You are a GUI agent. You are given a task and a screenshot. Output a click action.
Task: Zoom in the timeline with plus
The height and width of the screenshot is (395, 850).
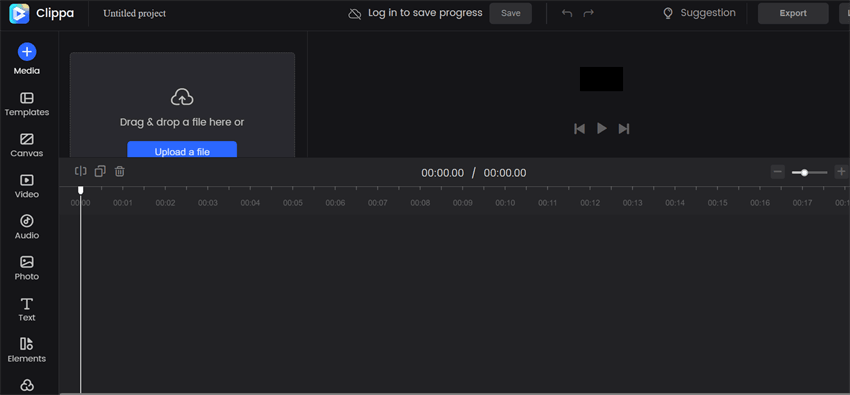pyautogui.click(x=841, y=172)
